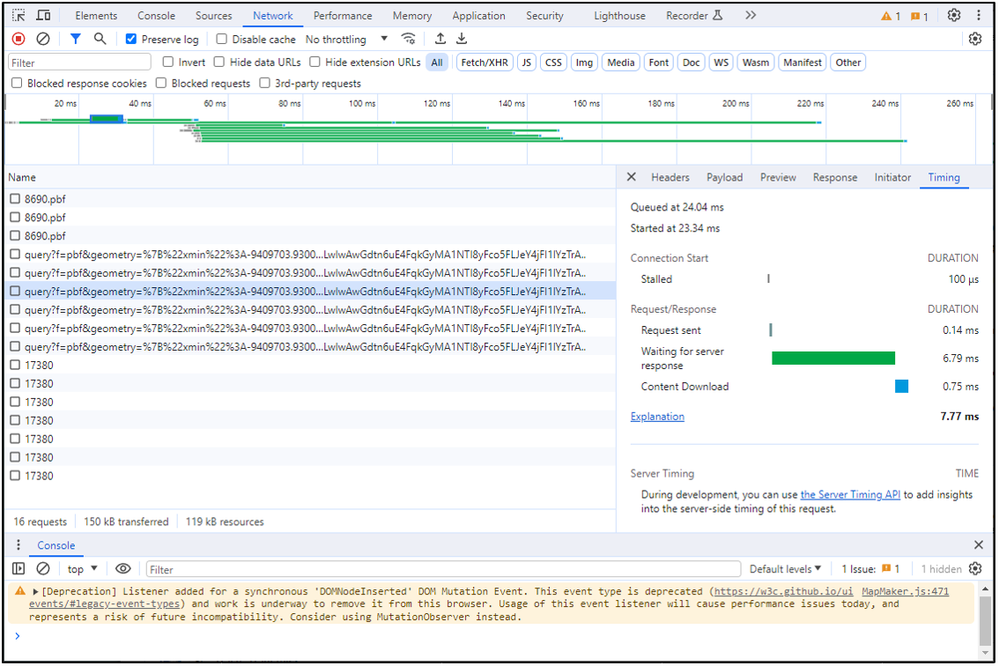This screenshot has width=999, height=666.
Task: Open the Server Timing API link
Action: point(850,495)
